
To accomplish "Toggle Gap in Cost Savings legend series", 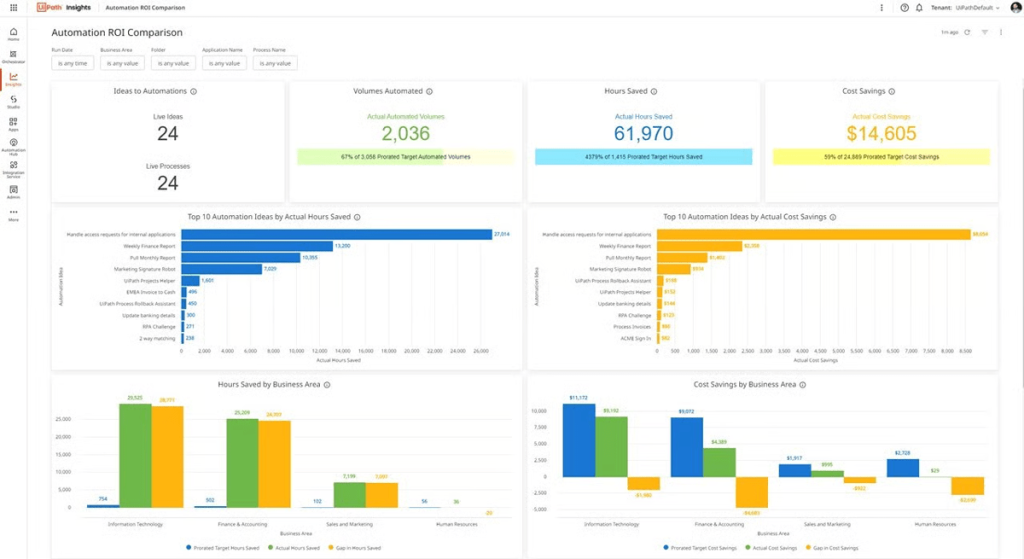I will point(833,548).
